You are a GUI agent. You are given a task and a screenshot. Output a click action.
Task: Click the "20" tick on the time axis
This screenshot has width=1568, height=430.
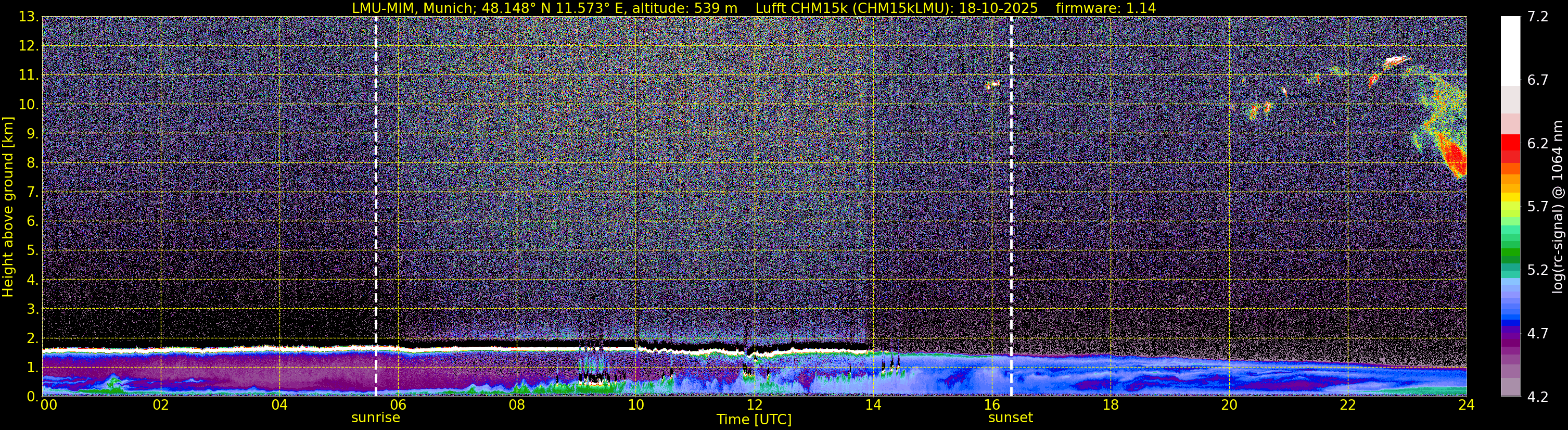[1229, 405]
